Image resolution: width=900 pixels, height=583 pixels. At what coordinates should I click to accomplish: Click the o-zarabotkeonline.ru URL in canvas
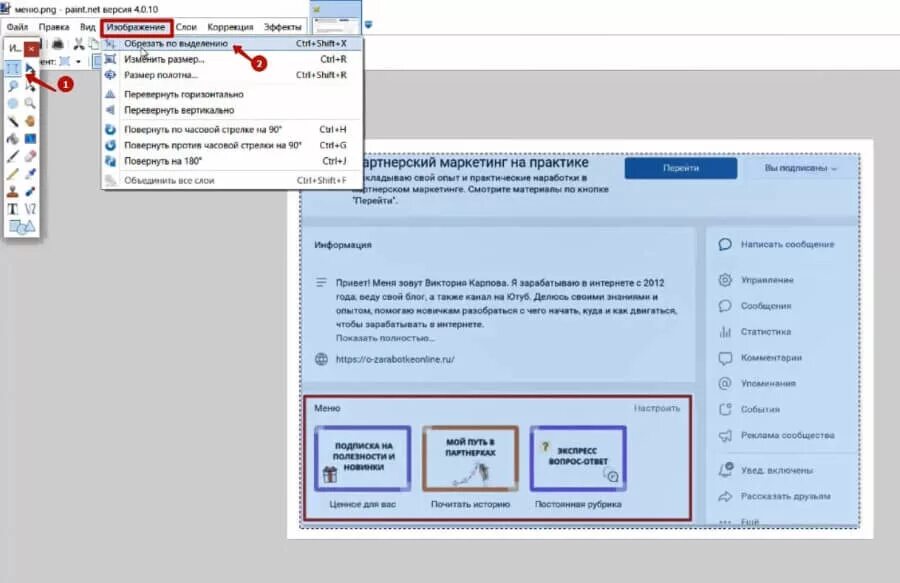pyautogui.click(x=395, y=359)
